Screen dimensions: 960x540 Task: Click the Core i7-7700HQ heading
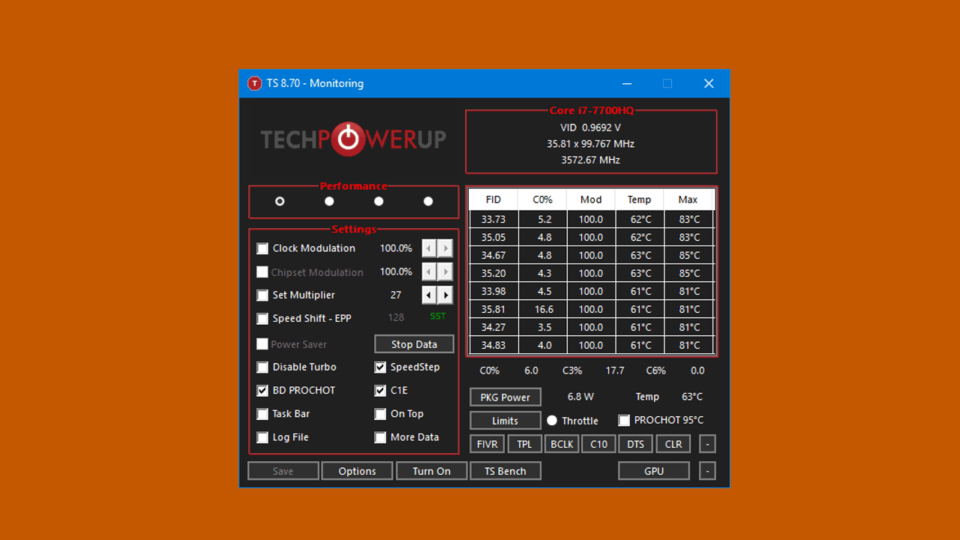(x=591, y=110)
